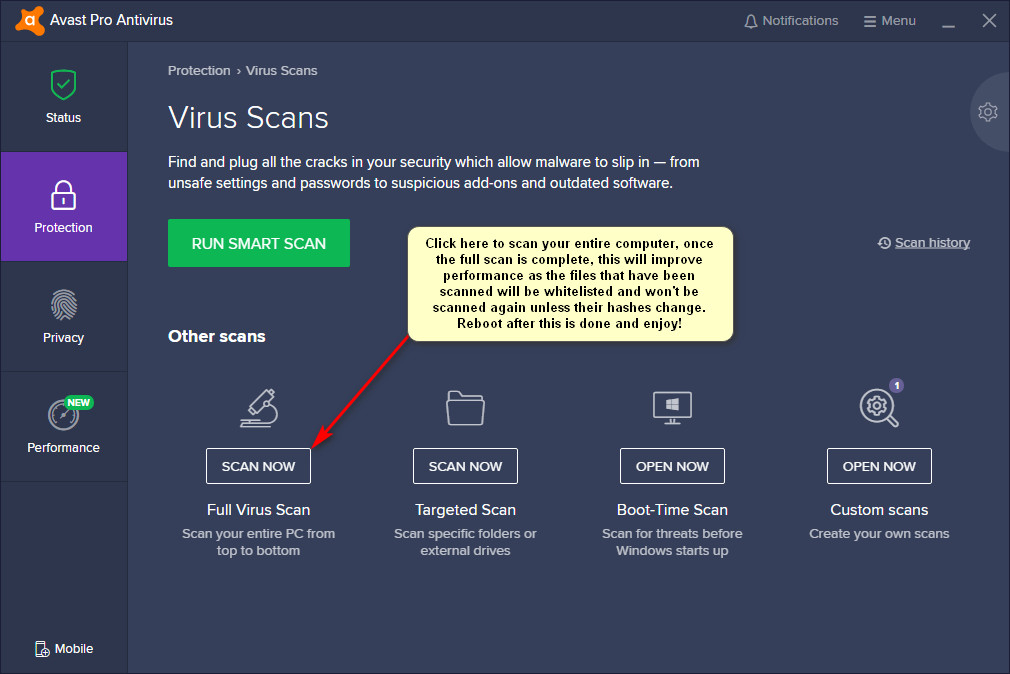Click the folder Targeted Scan icon

pos(465,408)
